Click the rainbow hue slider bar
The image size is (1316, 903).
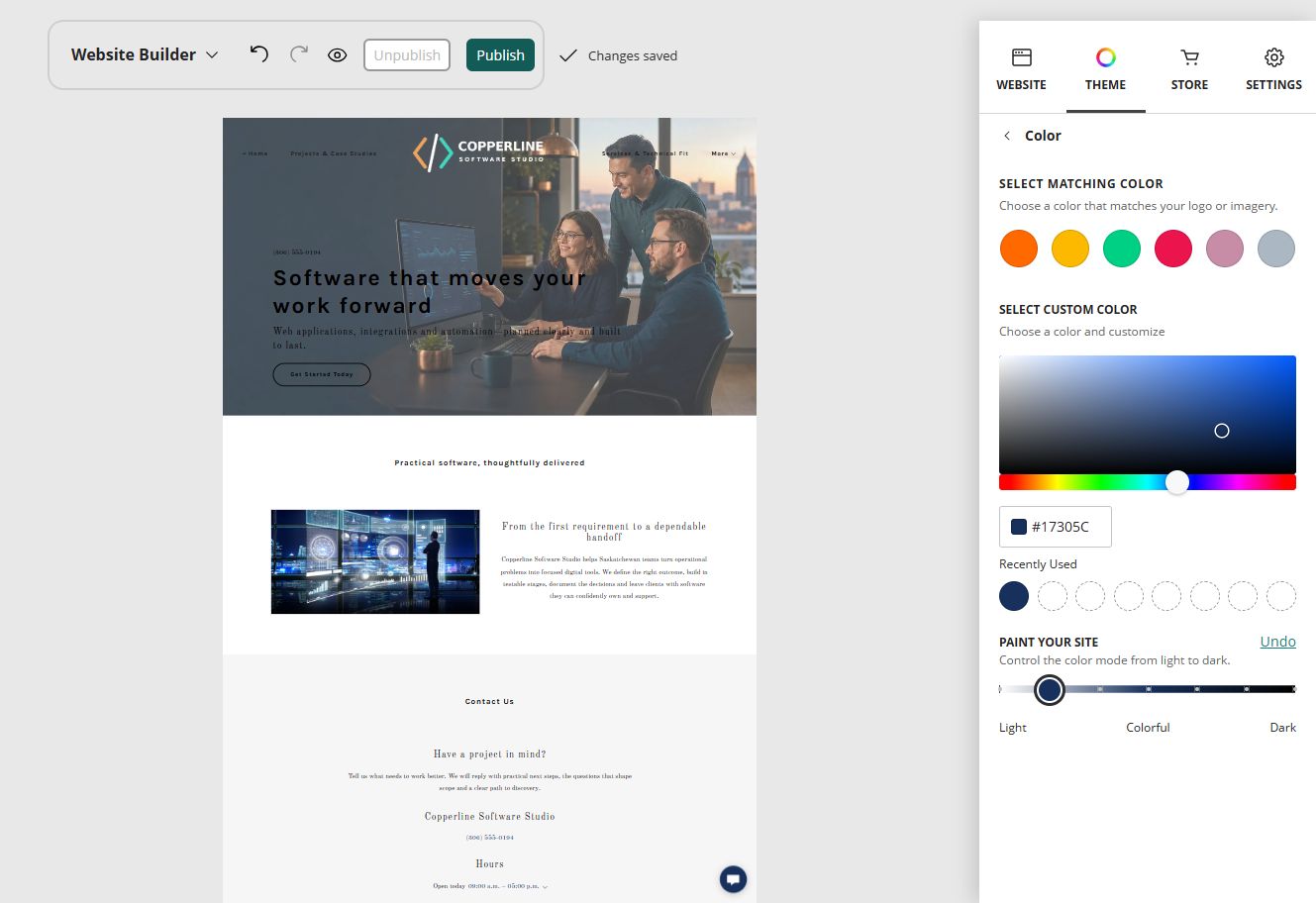1148,482
